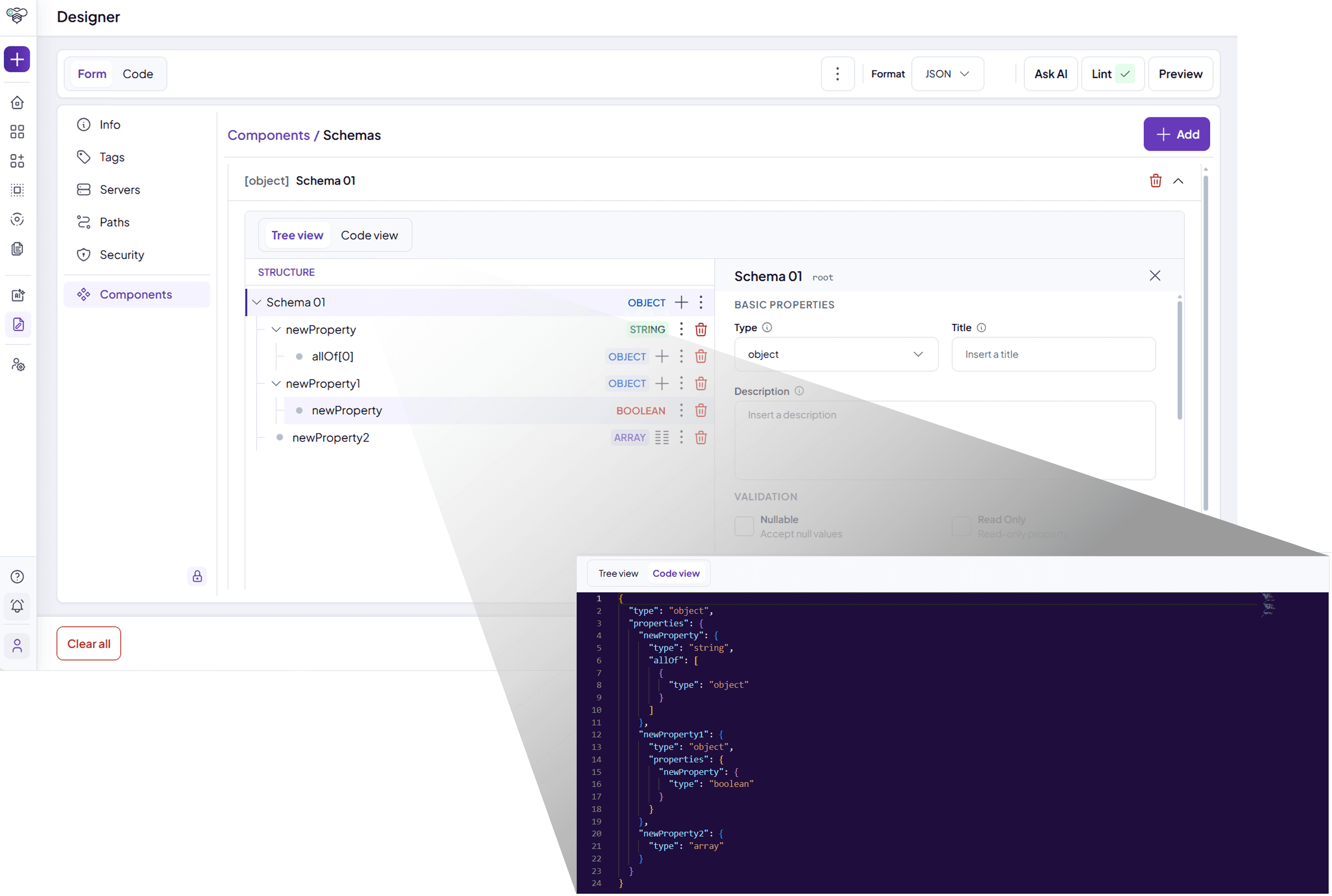Delete the allOf[0] row
Viewport: 1332px width, 896px height.
(x=701, y=356)
